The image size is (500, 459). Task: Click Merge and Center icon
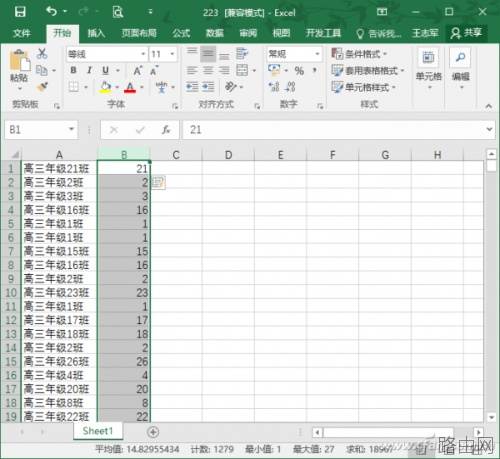[x=242, y=70]
